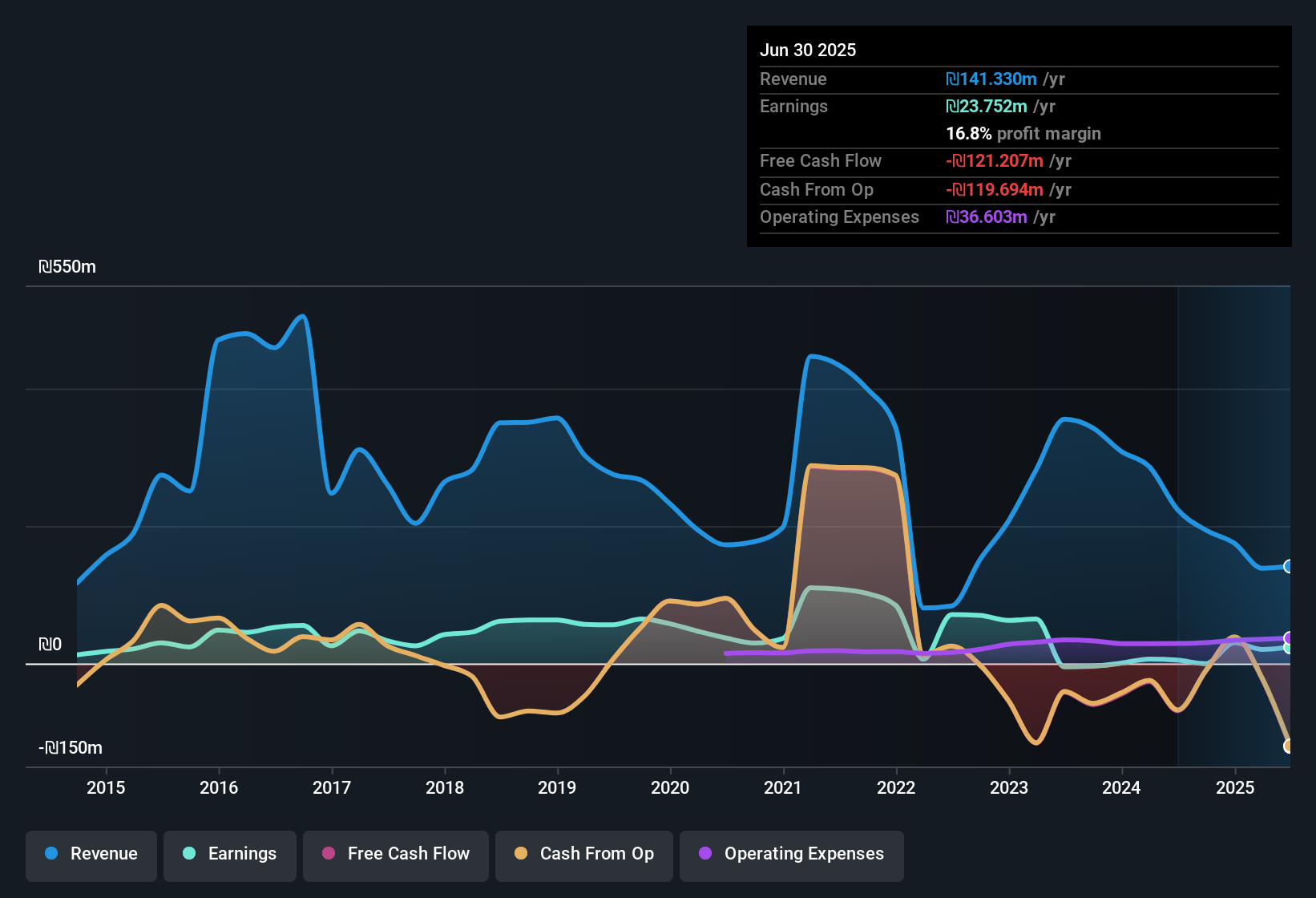1316x898 pixels.
Task: Click the -₪121.207m free cash flow value
Action: [x=995, y=160]
